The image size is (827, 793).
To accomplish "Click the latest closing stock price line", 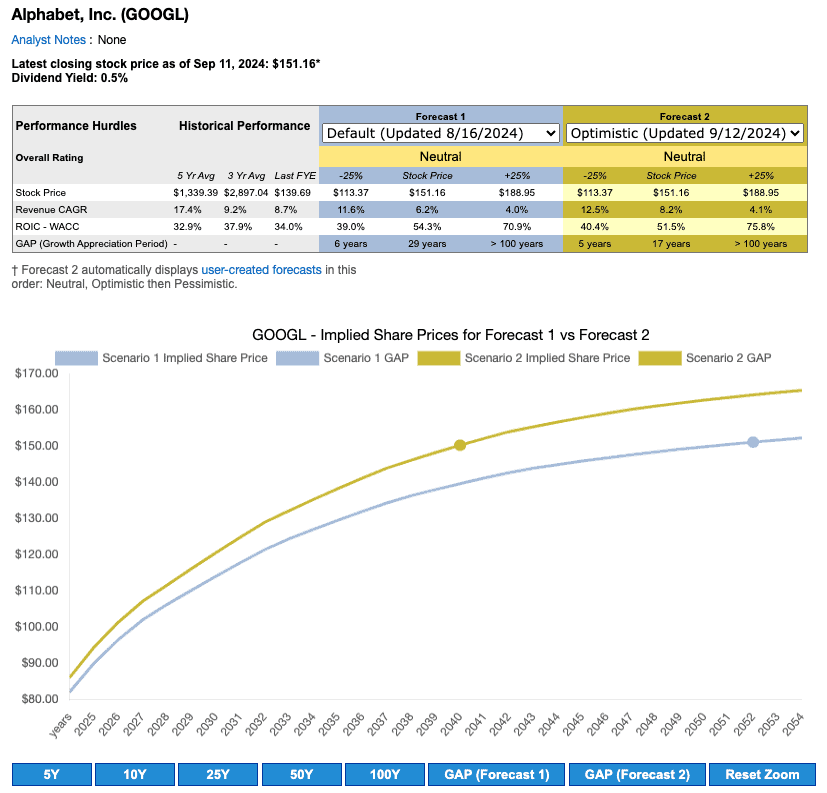I will point(166,64).
